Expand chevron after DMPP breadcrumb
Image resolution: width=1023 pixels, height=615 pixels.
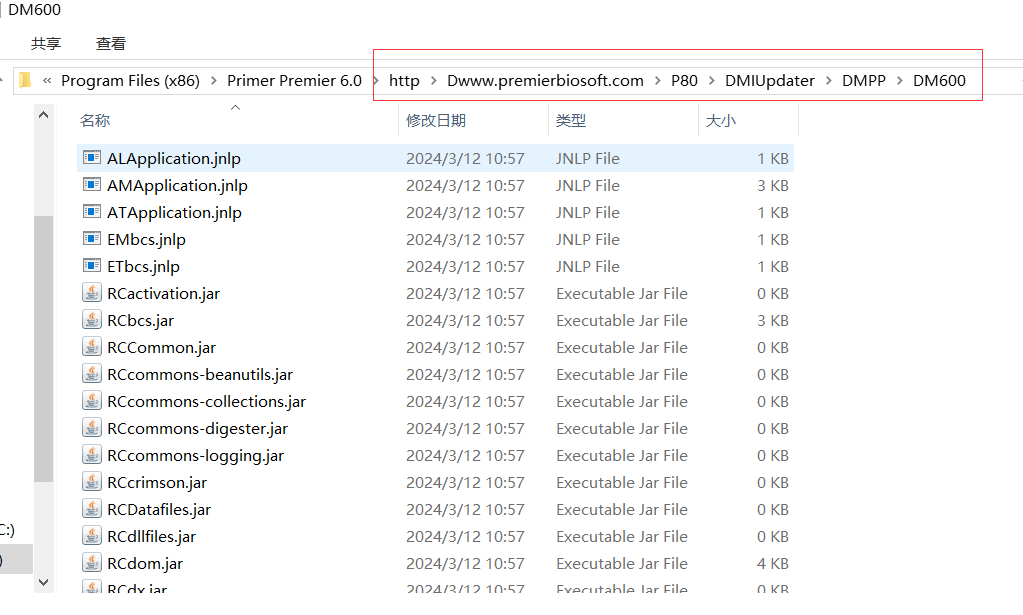[x=900, y=80]
